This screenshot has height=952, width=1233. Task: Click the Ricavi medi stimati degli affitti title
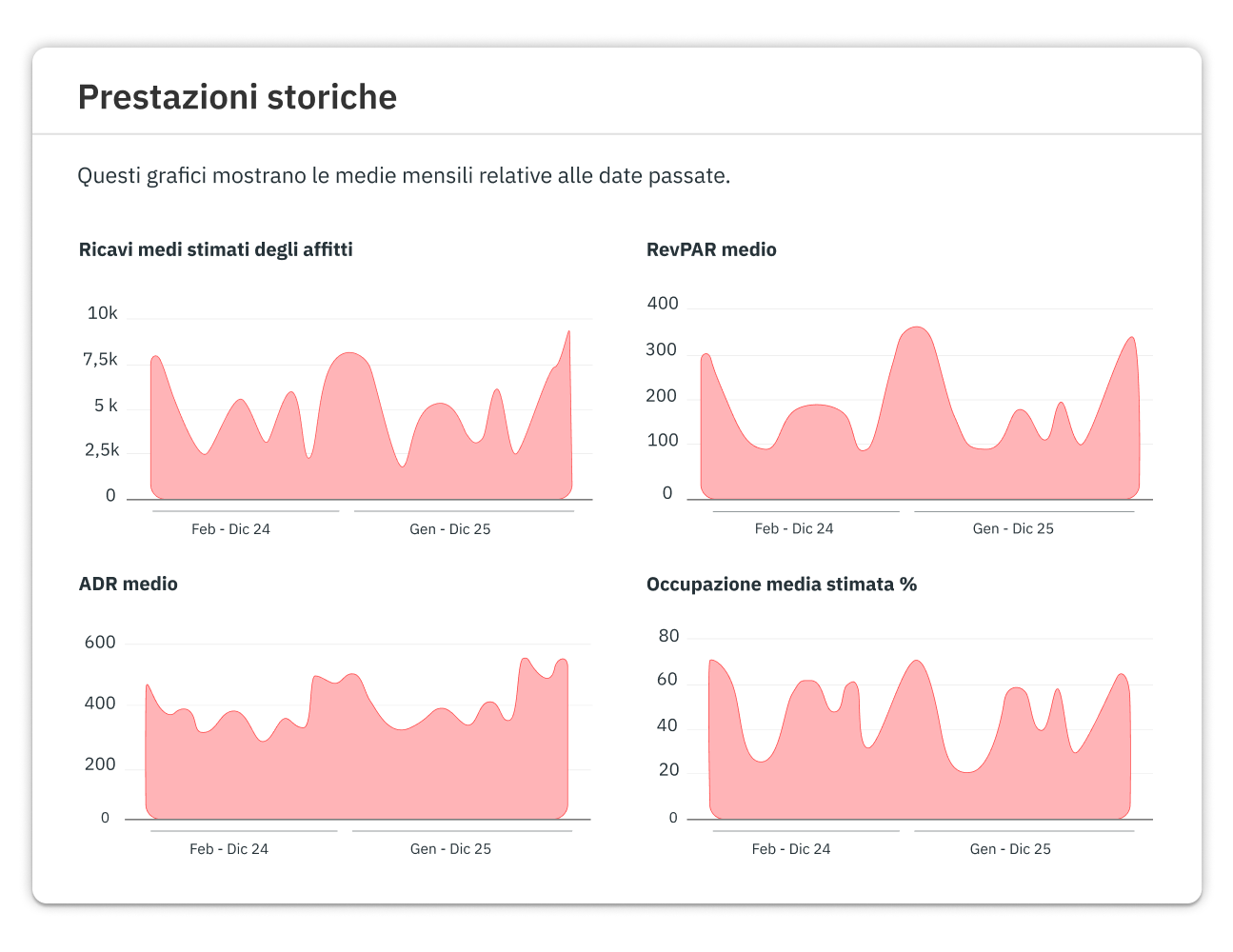point(216,249)
